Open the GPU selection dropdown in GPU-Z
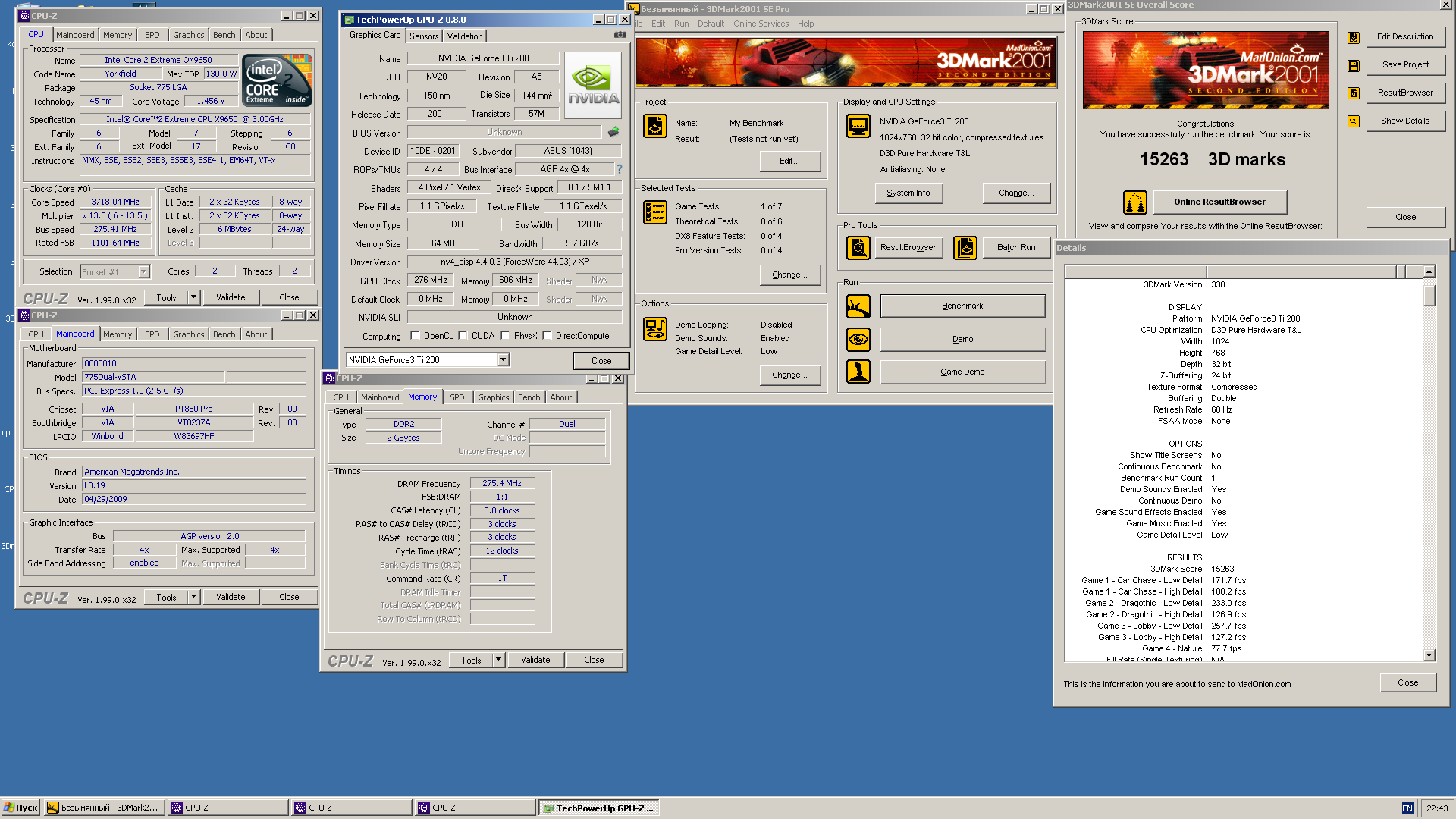 point(503,360)
